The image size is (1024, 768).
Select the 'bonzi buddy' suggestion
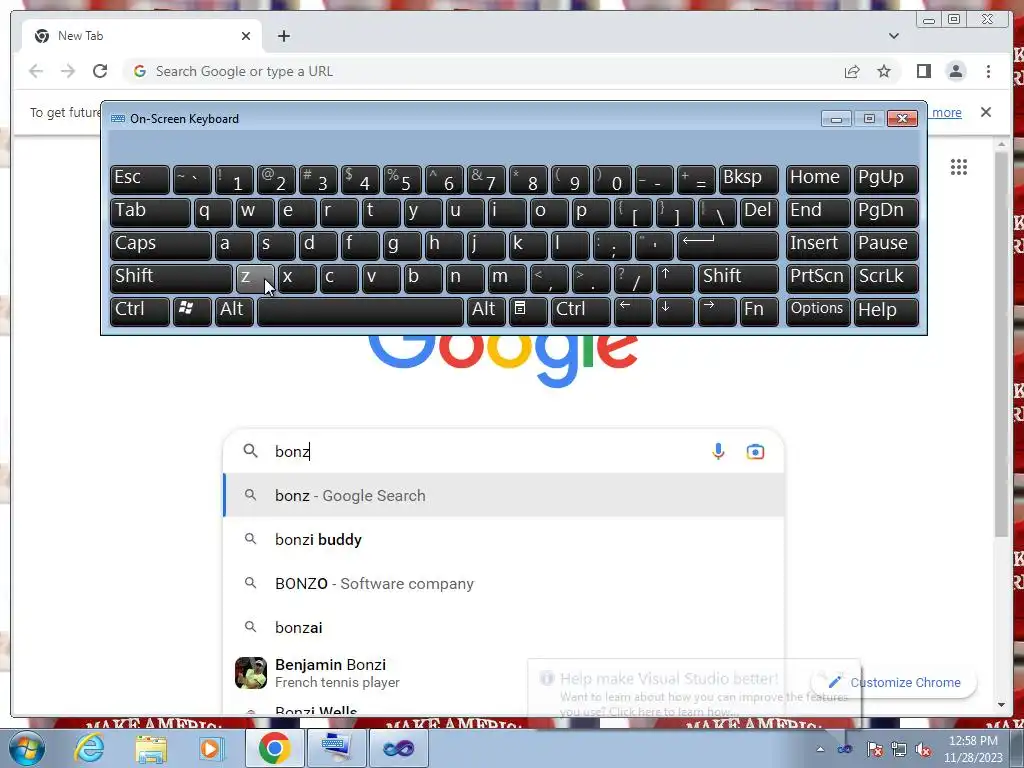(x=503, y=539)
